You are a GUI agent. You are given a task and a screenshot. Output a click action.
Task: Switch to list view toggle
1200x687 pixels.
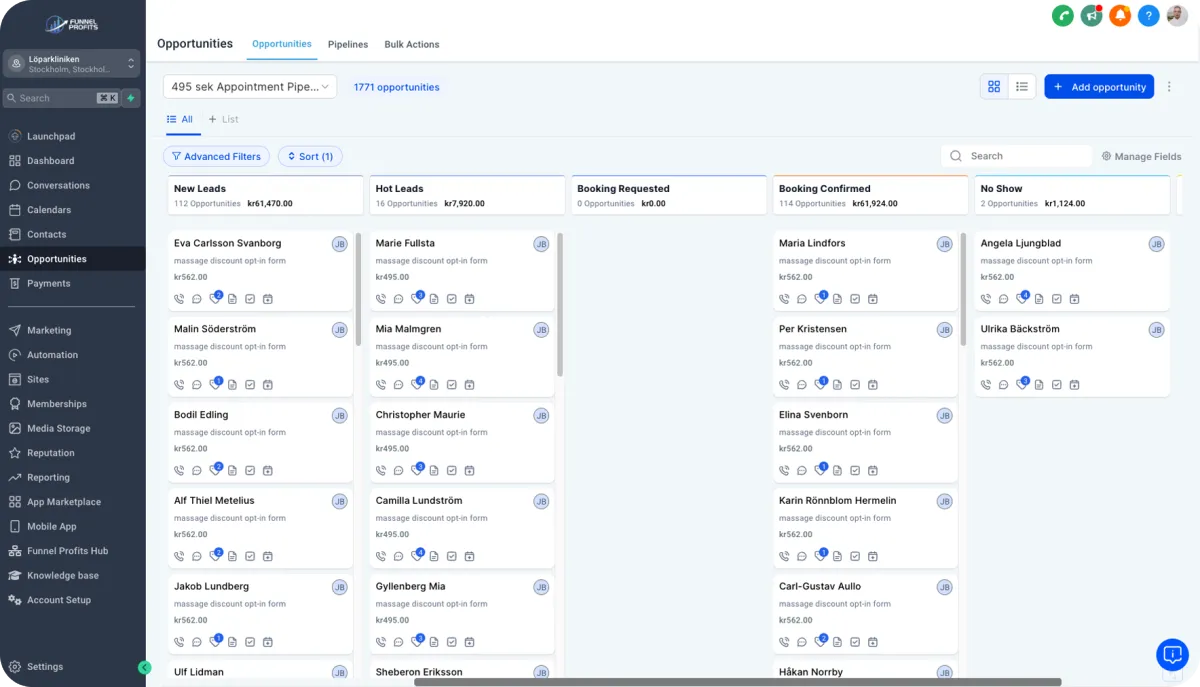1022,87
